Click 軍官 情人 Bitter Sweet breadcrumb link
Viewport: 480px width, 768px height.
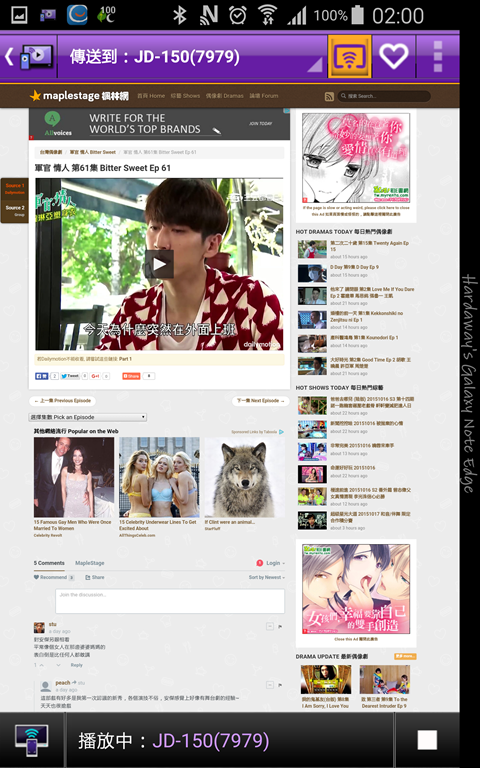click(x=93, y=152)
